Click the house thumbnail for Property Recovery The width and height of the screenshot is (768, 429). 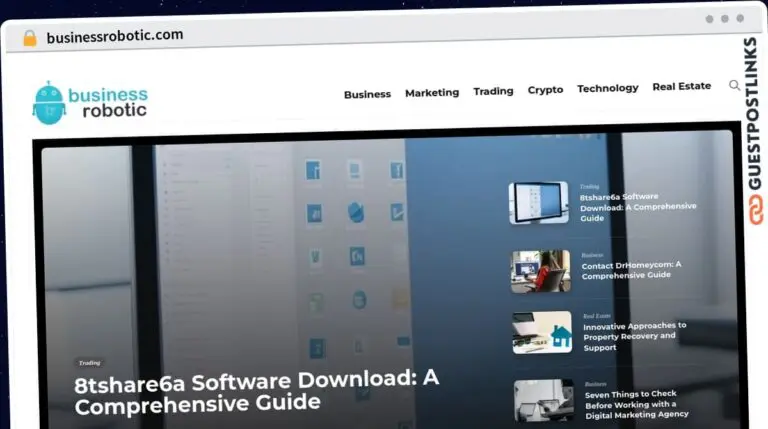coord(542,332)
